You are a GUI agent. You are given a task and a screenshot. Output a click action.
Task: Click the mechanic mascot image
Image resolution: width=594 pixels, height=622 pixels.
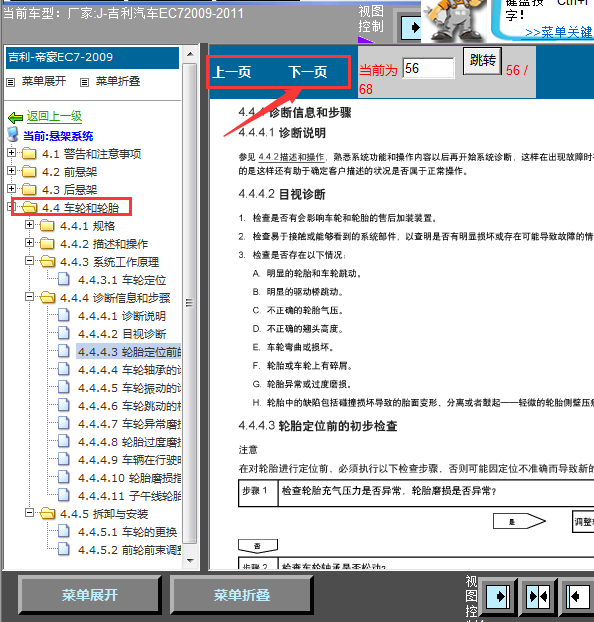pos(455,20)
